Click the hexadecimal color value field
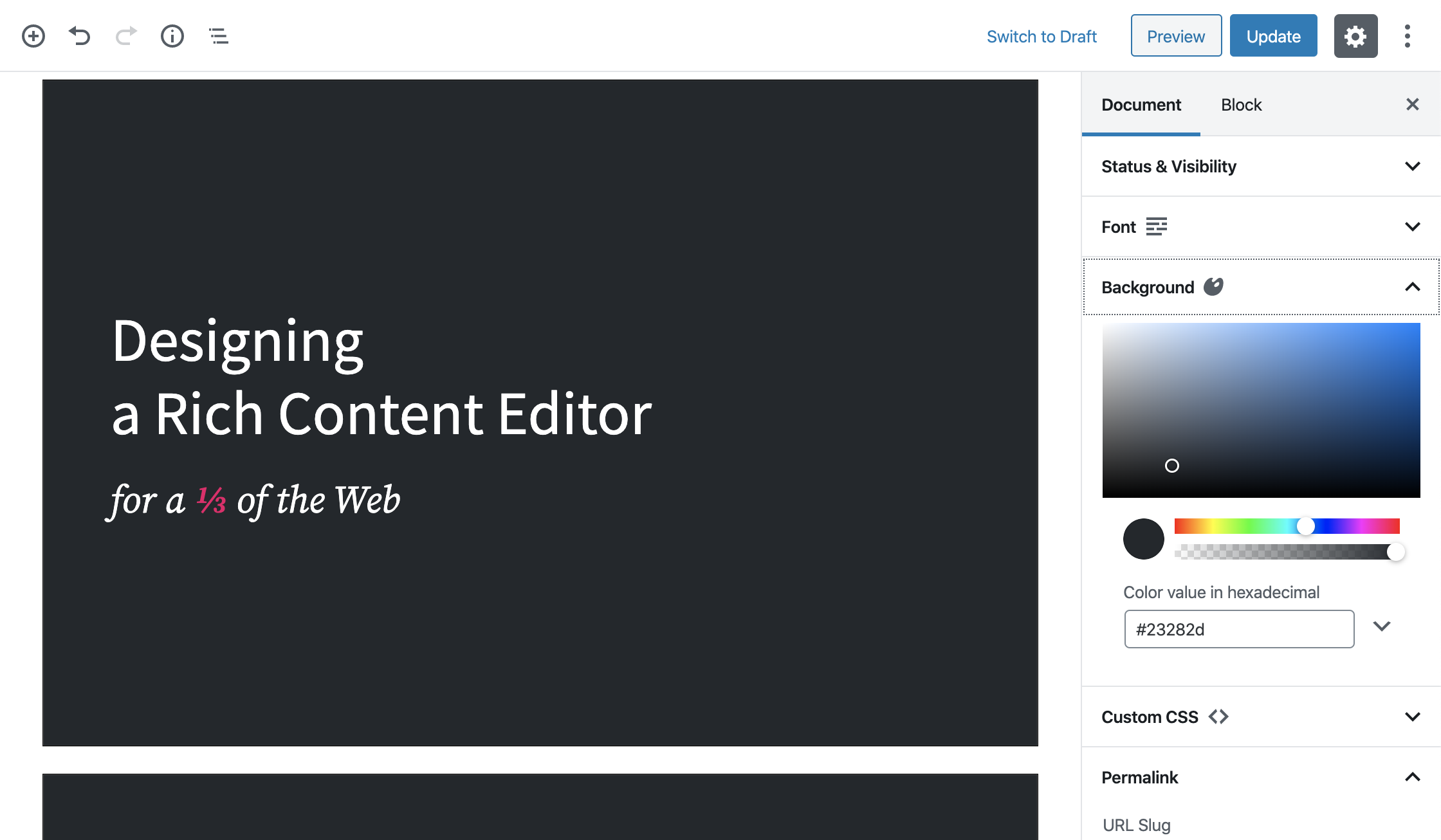 pos(1238,629)
